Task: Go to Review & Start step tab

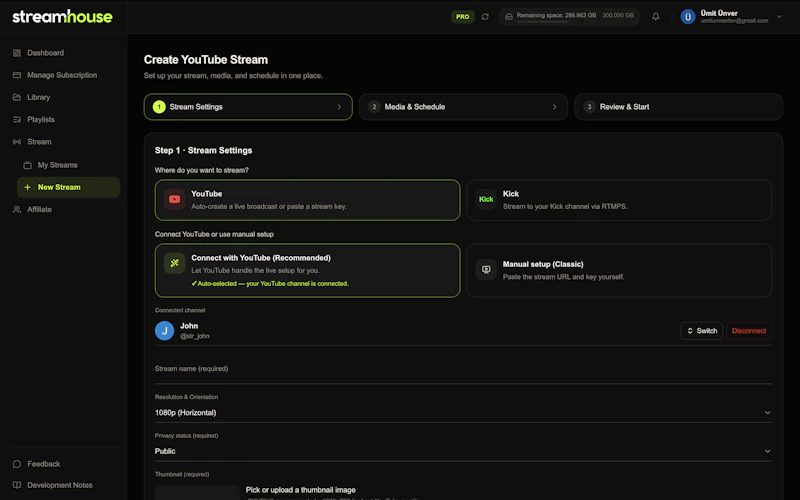Action: (679, 107)
